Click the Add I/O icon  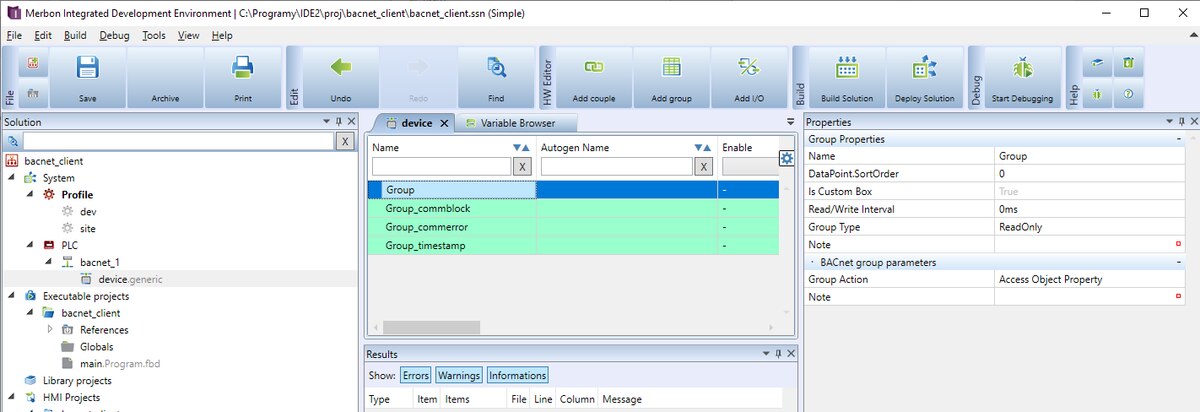[748, 69]
